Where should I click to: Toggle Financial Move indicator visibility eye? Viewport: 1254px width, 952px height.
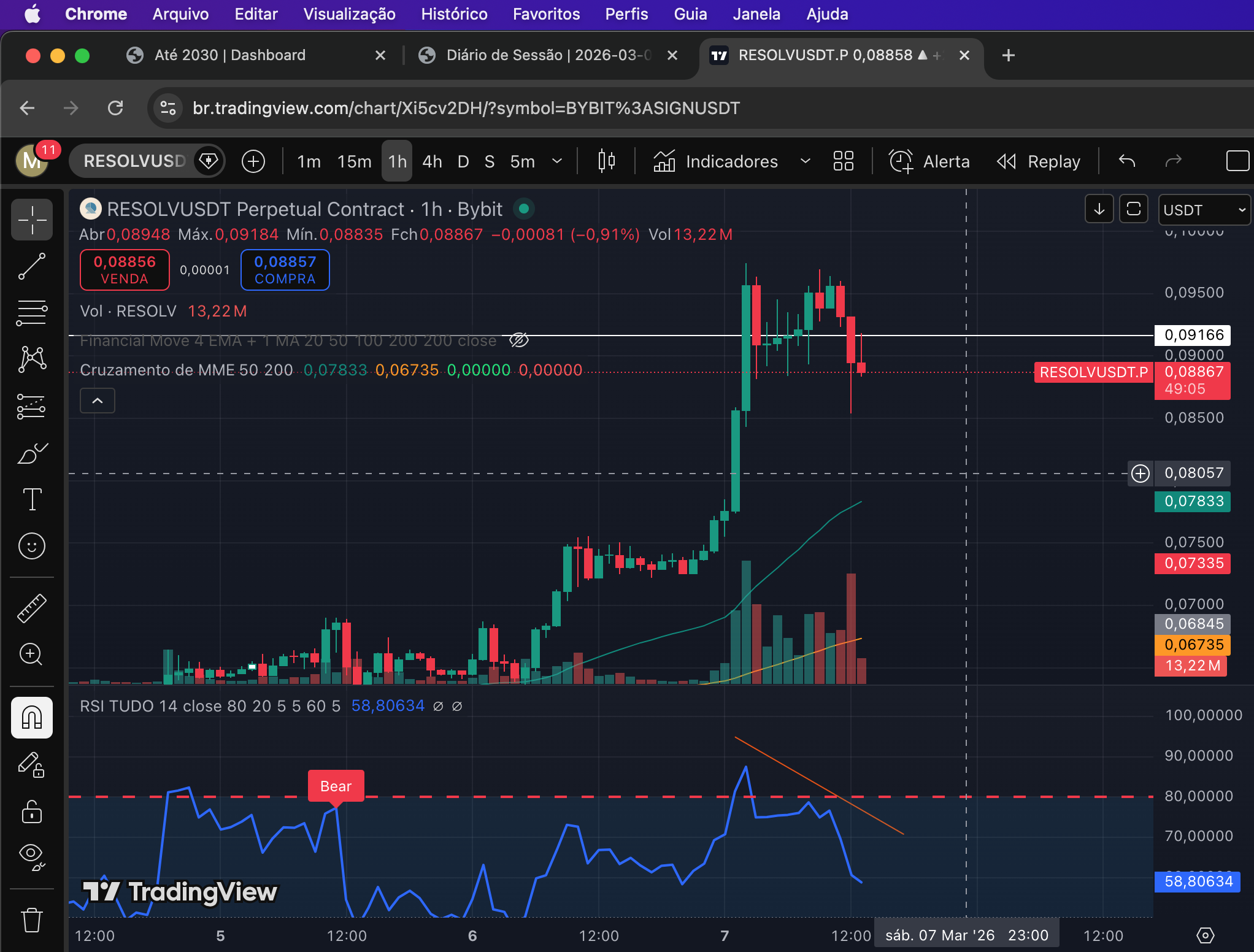(519, 340)
